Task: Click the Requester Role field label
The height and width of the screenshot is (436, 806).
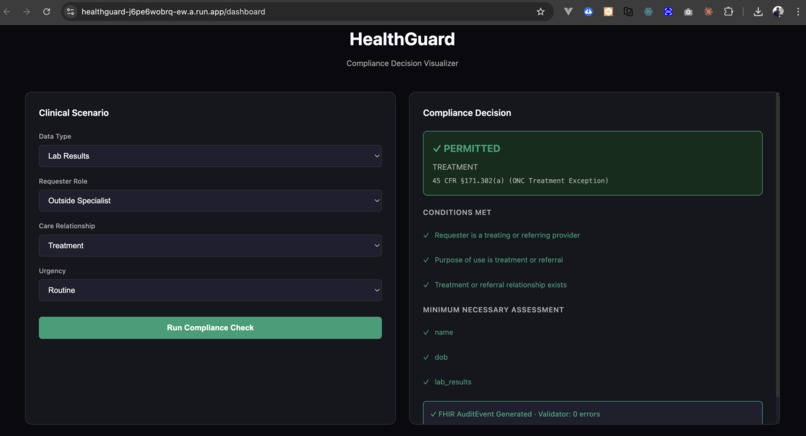Action: point(63,181)
